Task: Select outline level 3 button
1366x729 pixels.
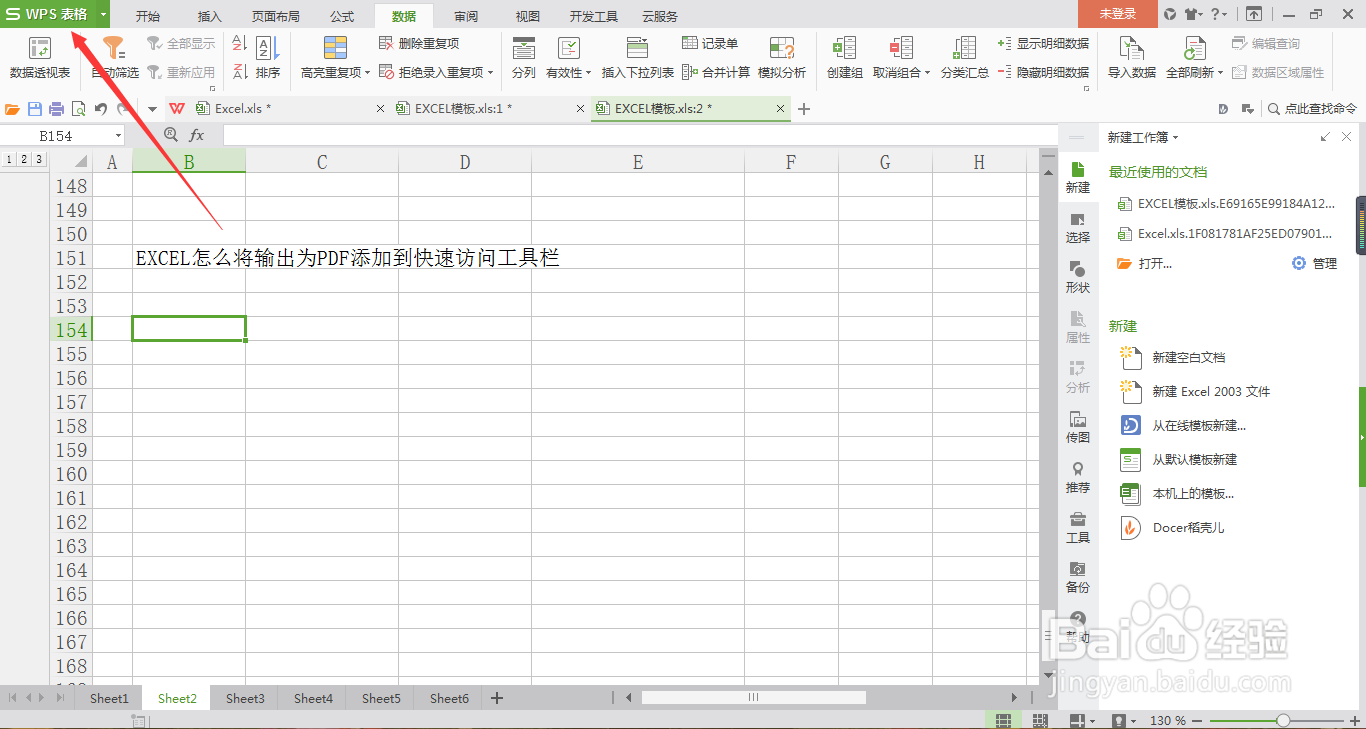Action: 38,160
